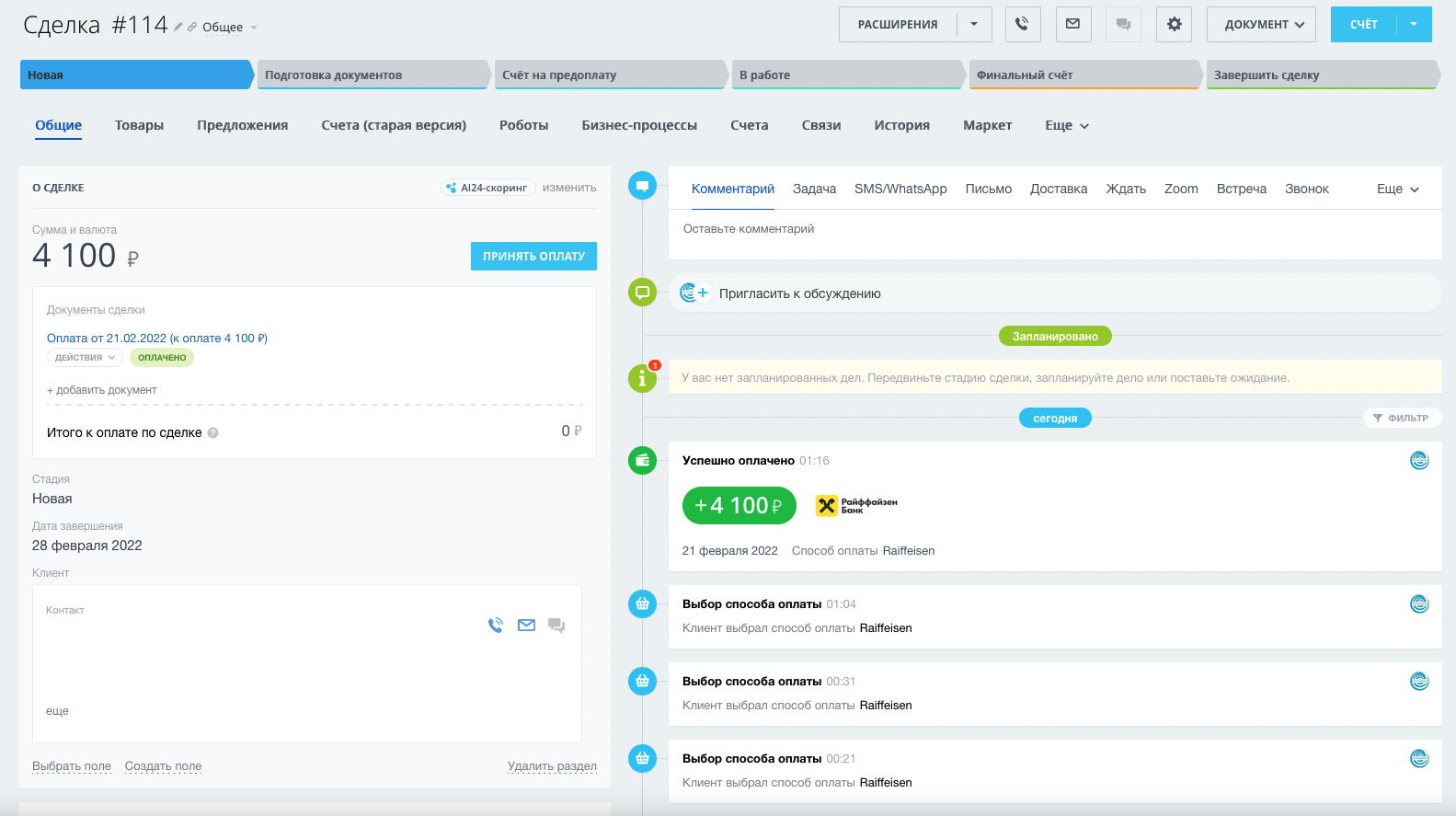Expand the Расширения dropdown arrow
1456x816 pixels.
coord(974,25)
